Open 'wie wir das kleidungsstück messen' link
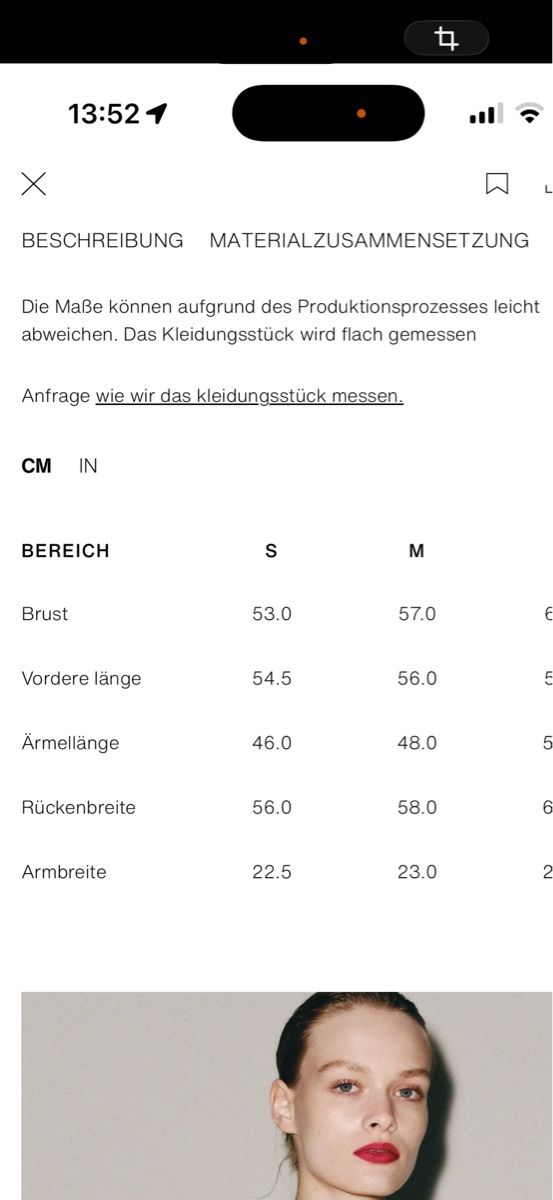 click(249, 396)
